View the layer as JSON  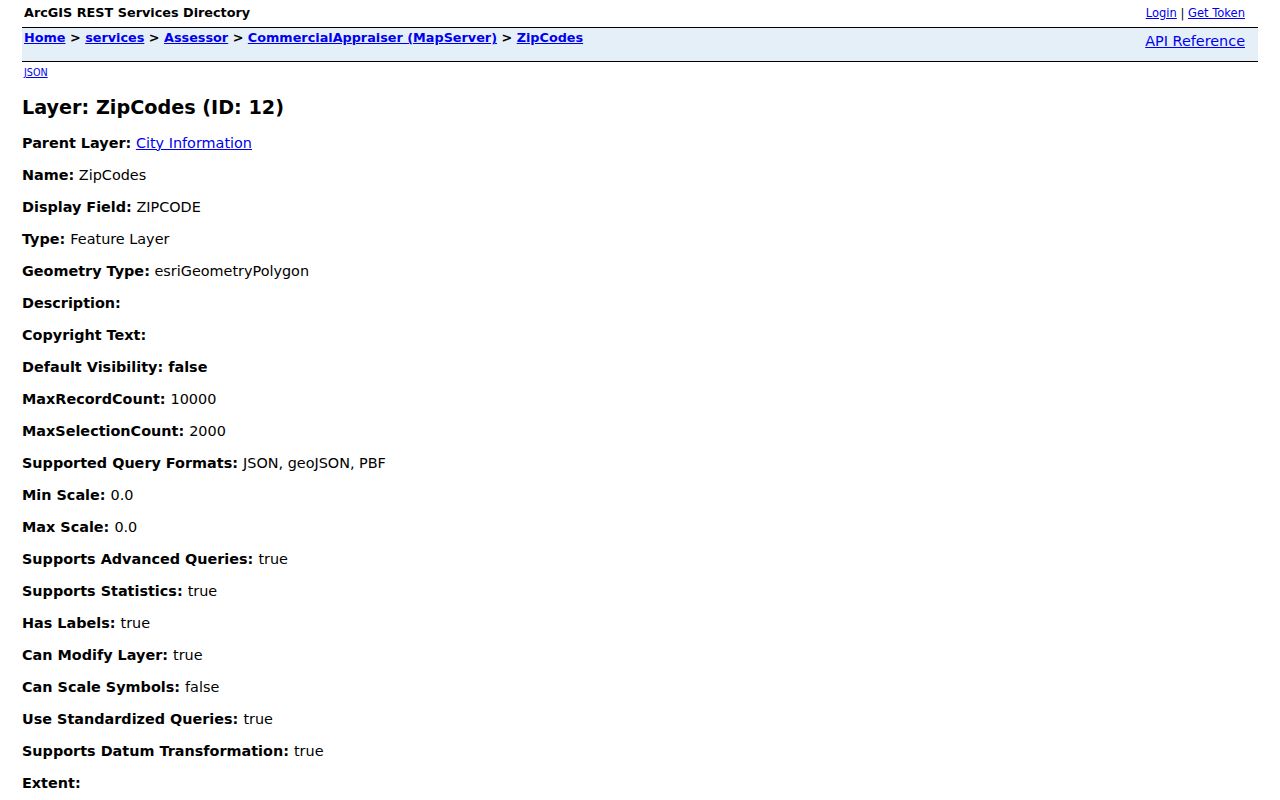pos(35,72)
